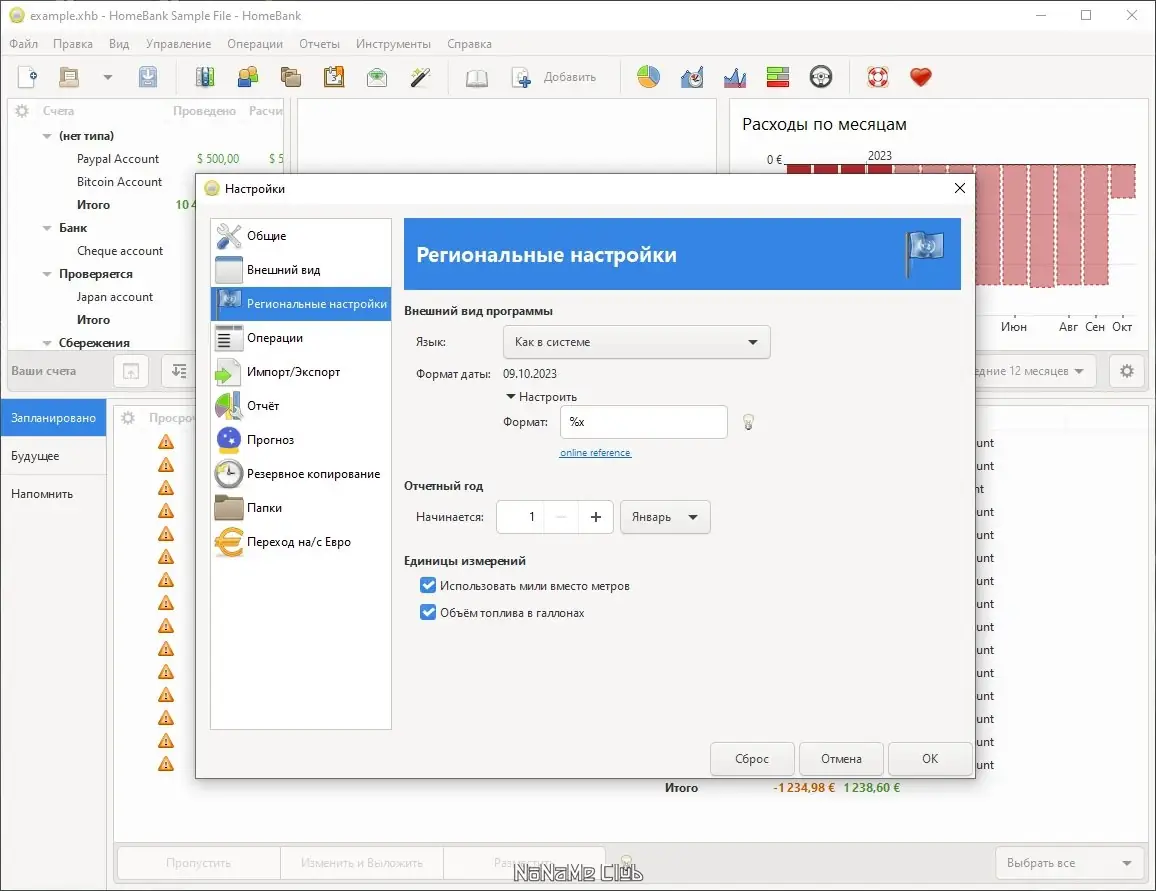
Task: Select Операции settings page in sidebar
Action: coord(301,338)
